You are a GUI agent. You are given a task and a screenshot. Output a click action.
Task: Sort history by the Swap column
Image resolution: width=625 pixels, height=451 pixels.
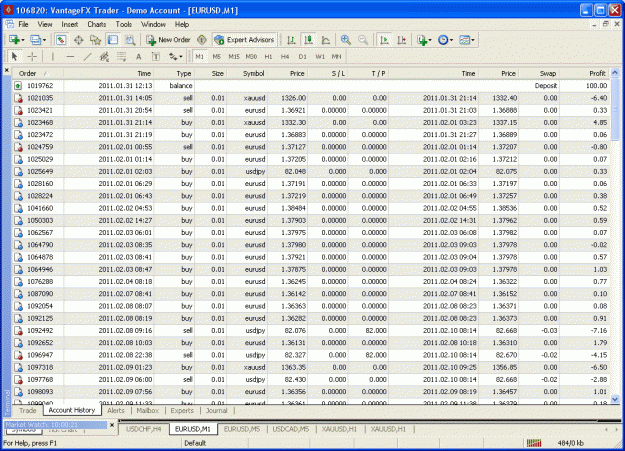click(x=539, y=73)
